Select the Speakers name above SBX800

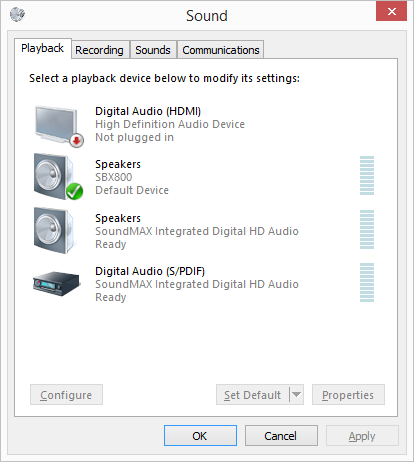[x=118, y=164]
